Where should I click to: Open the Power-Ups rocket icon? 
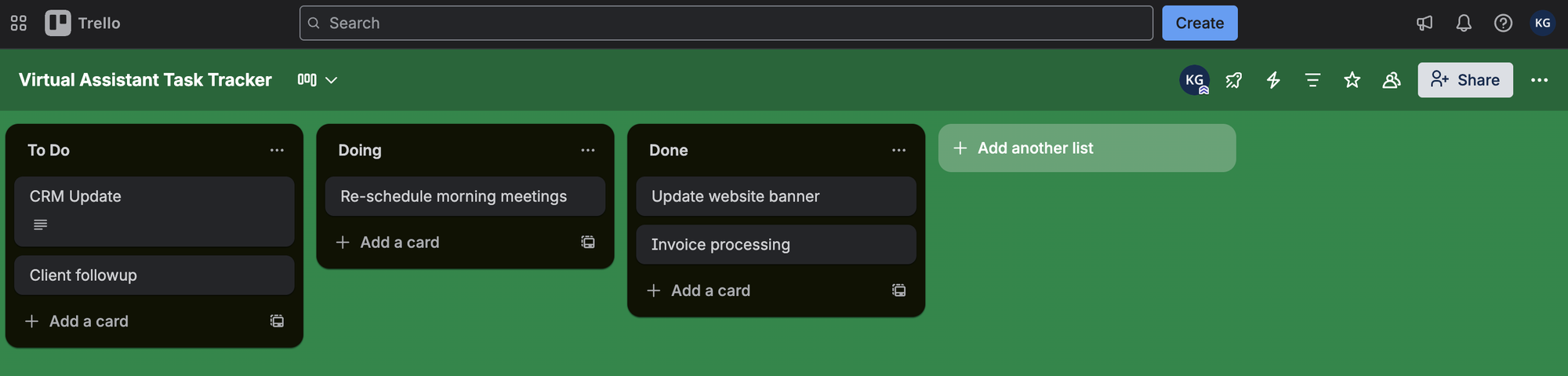[x=1234, y=80]
